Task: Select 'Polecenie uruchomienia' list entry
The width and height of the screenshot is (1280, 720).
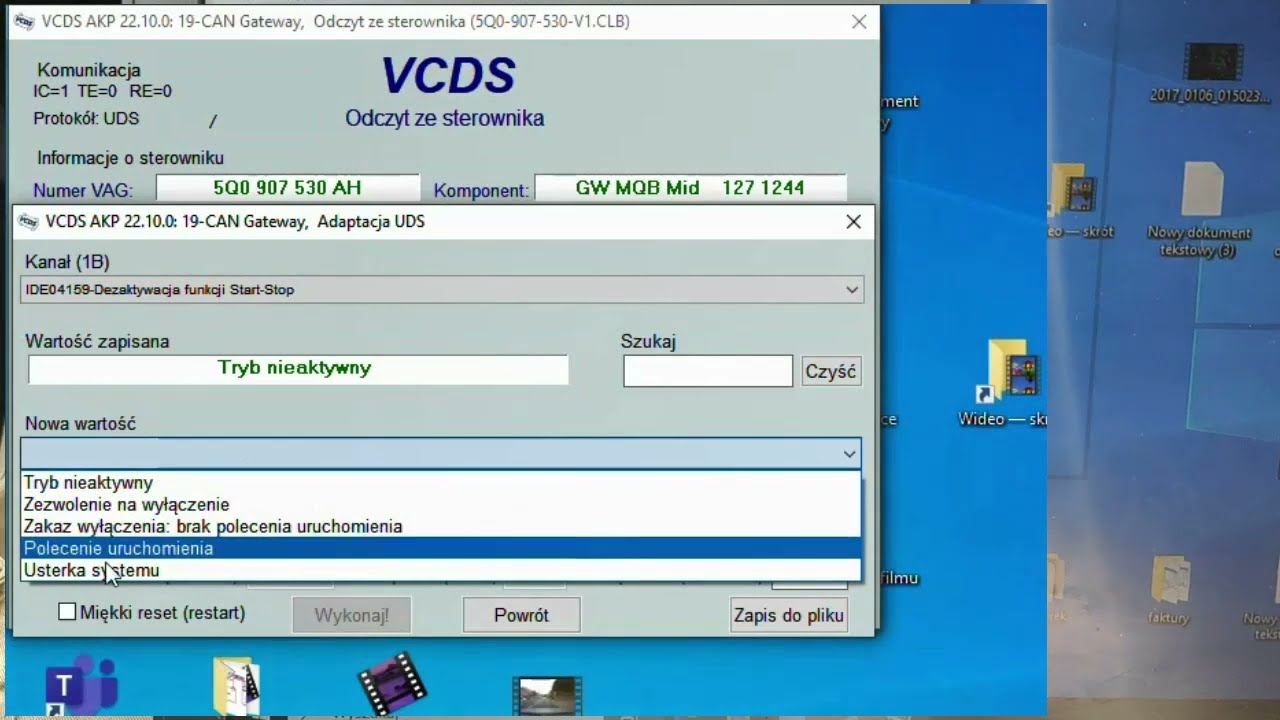Action: point(440,548)
